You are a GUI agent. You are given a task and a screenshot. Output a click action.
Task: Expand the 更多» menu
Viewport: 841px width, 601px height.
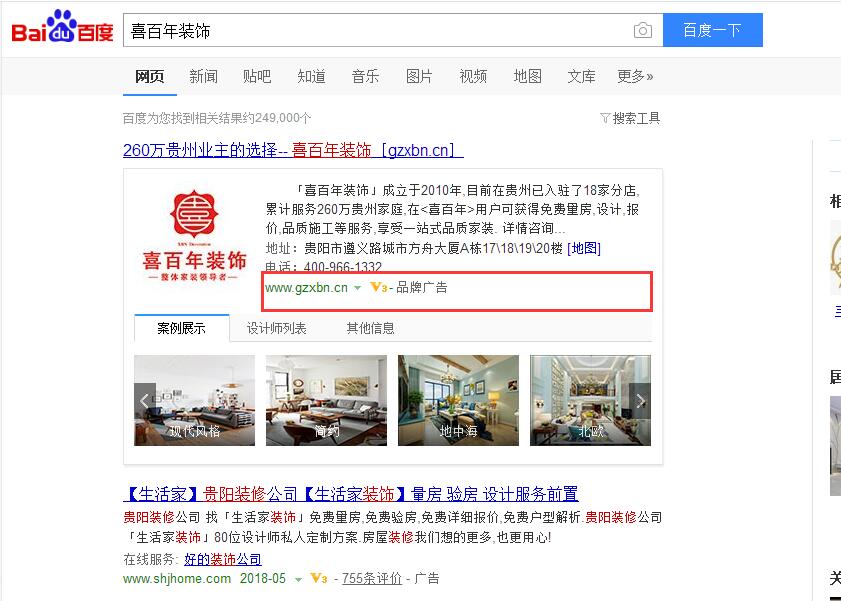click(635, 77)
